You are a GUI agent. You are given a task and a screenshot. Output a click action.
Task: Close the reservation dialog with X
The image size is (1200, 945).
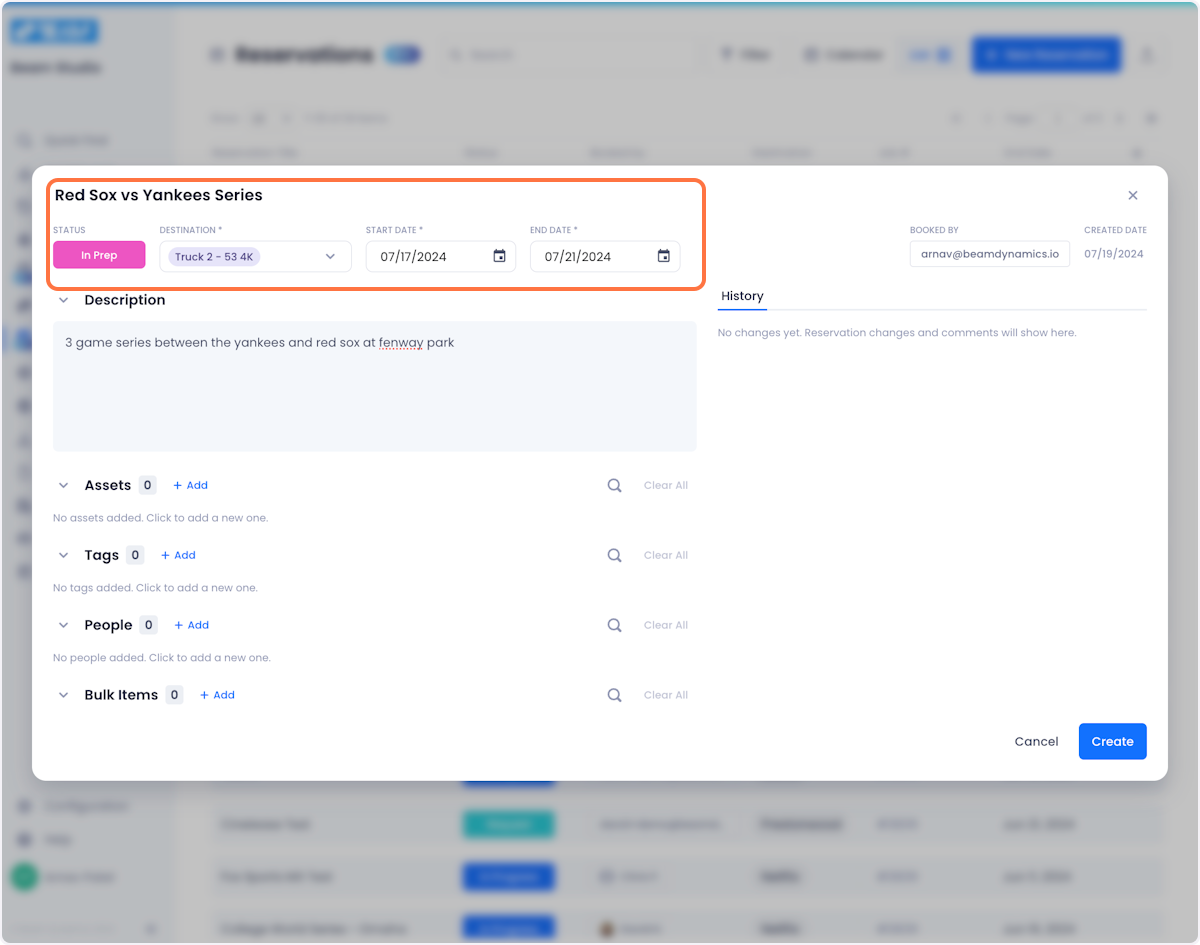click(1133, 195)
